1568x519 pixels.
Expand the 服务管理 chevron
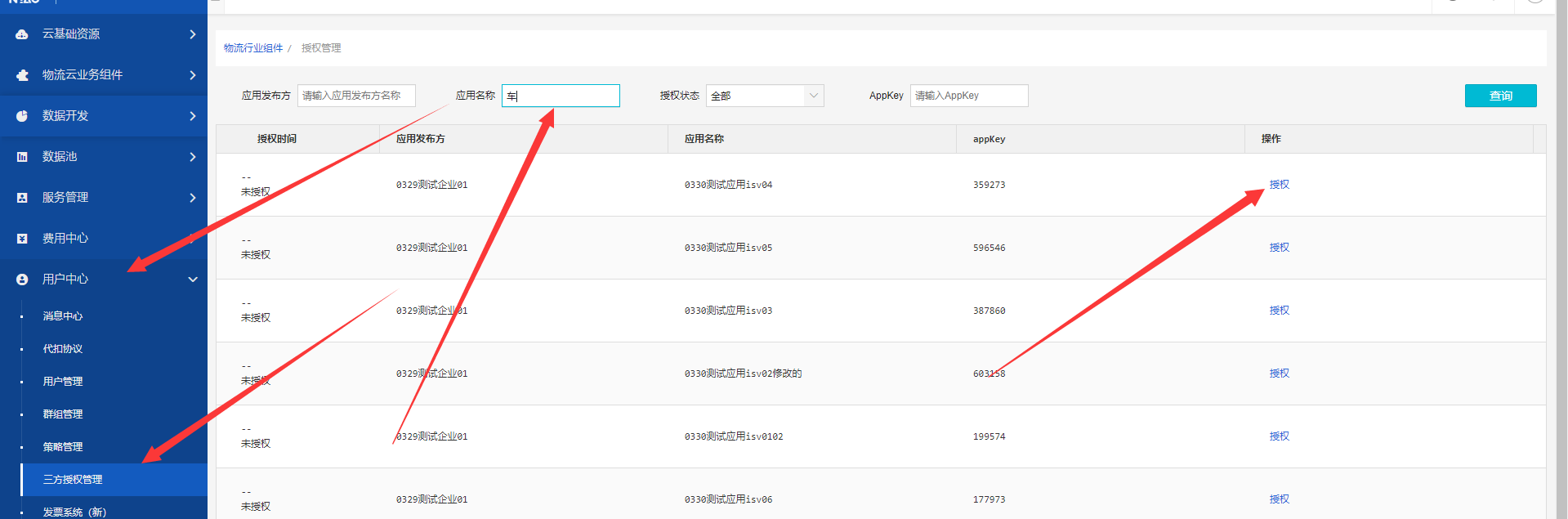(193, 198)
